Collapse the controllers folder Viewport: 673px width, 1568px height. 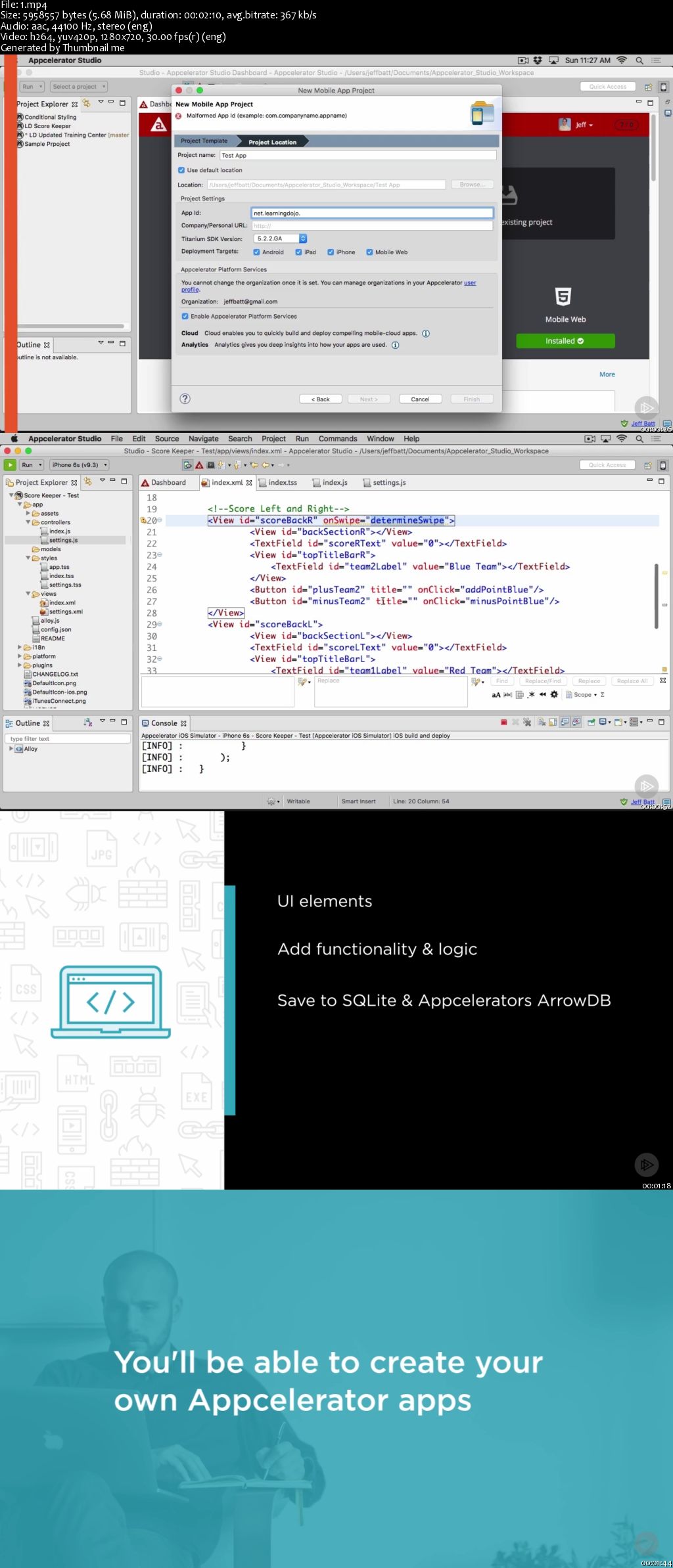pos(28,522)
